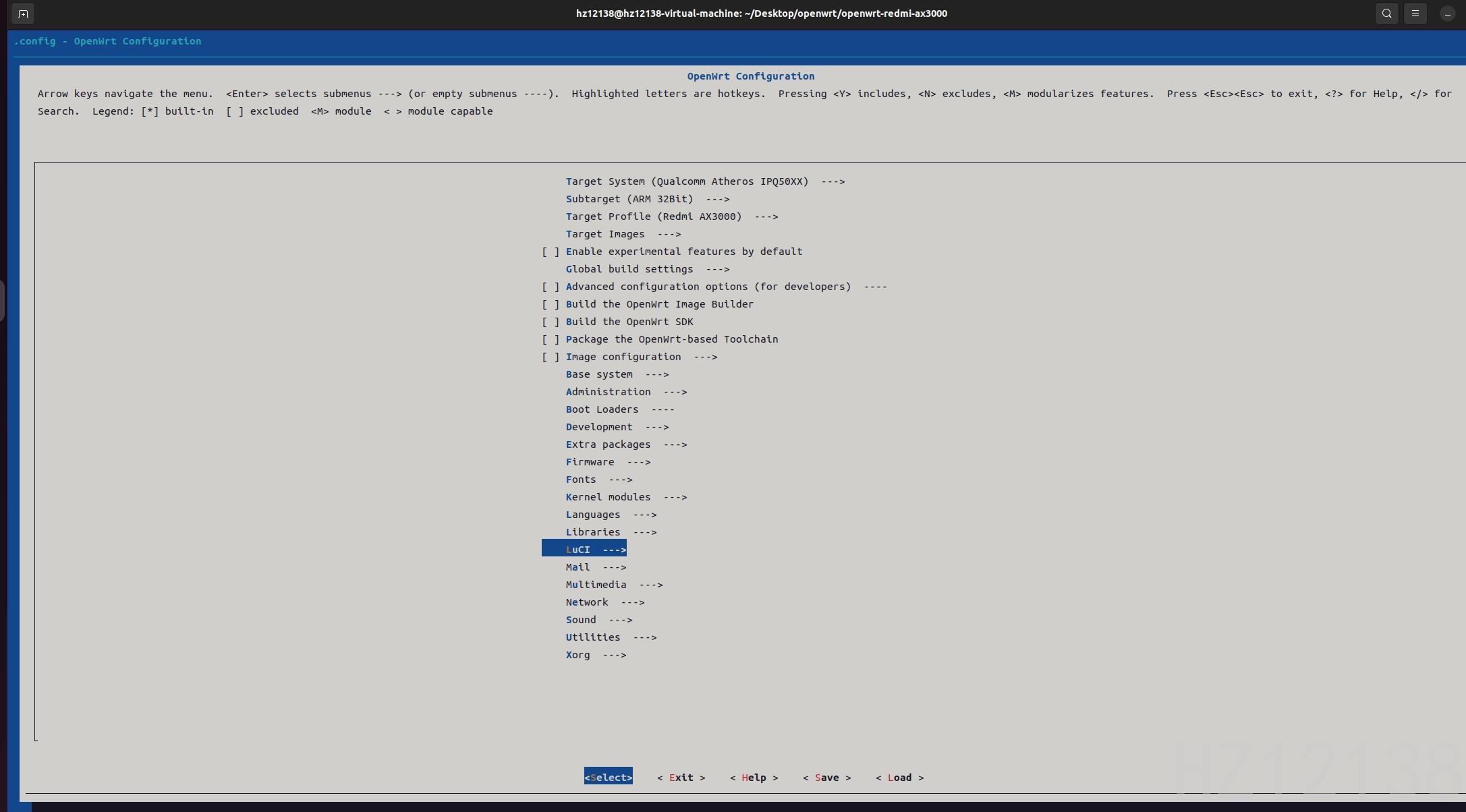Select the Sound menu entry

click(x=599, y=620)
